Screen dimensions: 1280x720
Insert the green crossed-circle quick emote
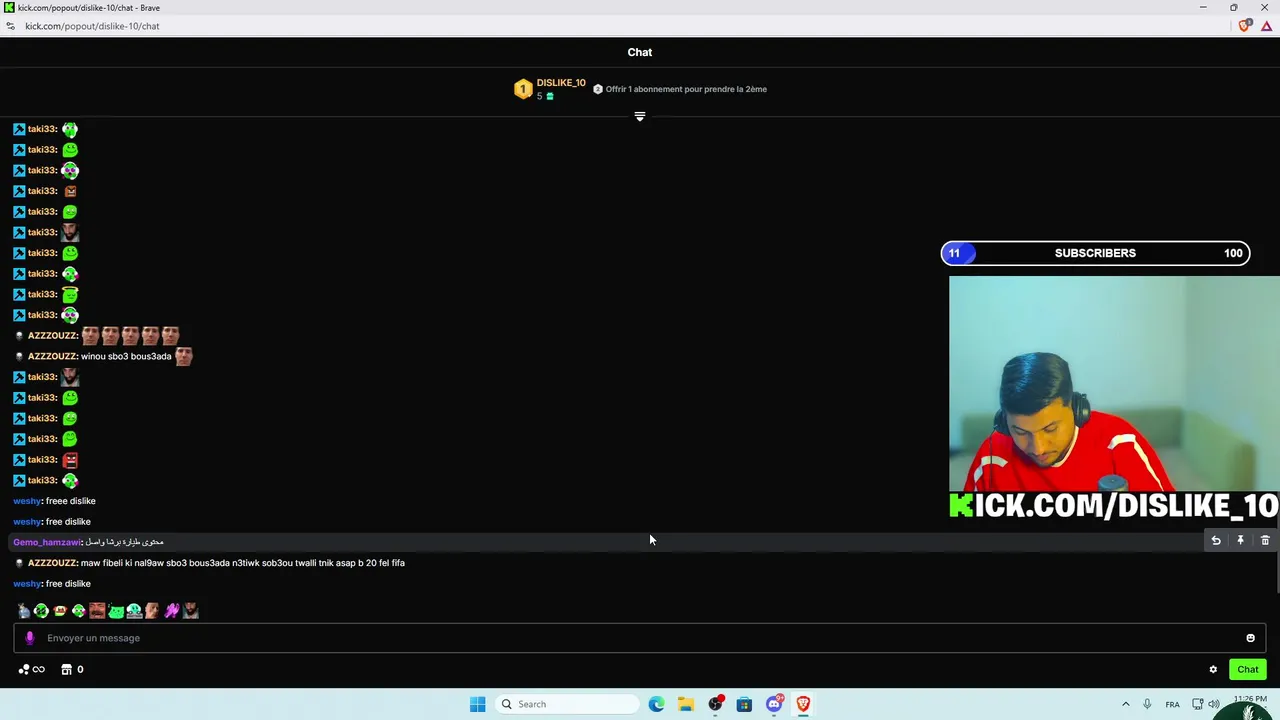coord(41,611)
